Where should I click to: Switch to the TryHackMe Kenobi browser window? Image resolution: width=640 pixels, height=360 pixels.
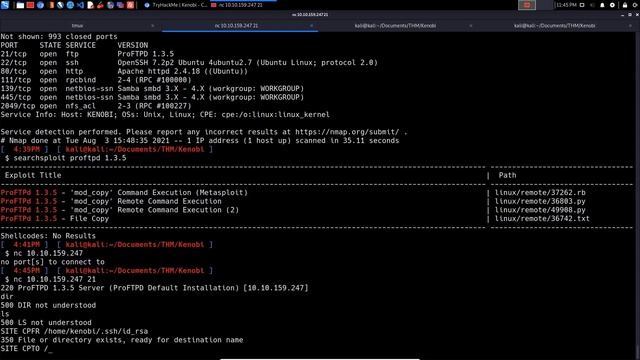pyautogui.click(x=176, y=5)
